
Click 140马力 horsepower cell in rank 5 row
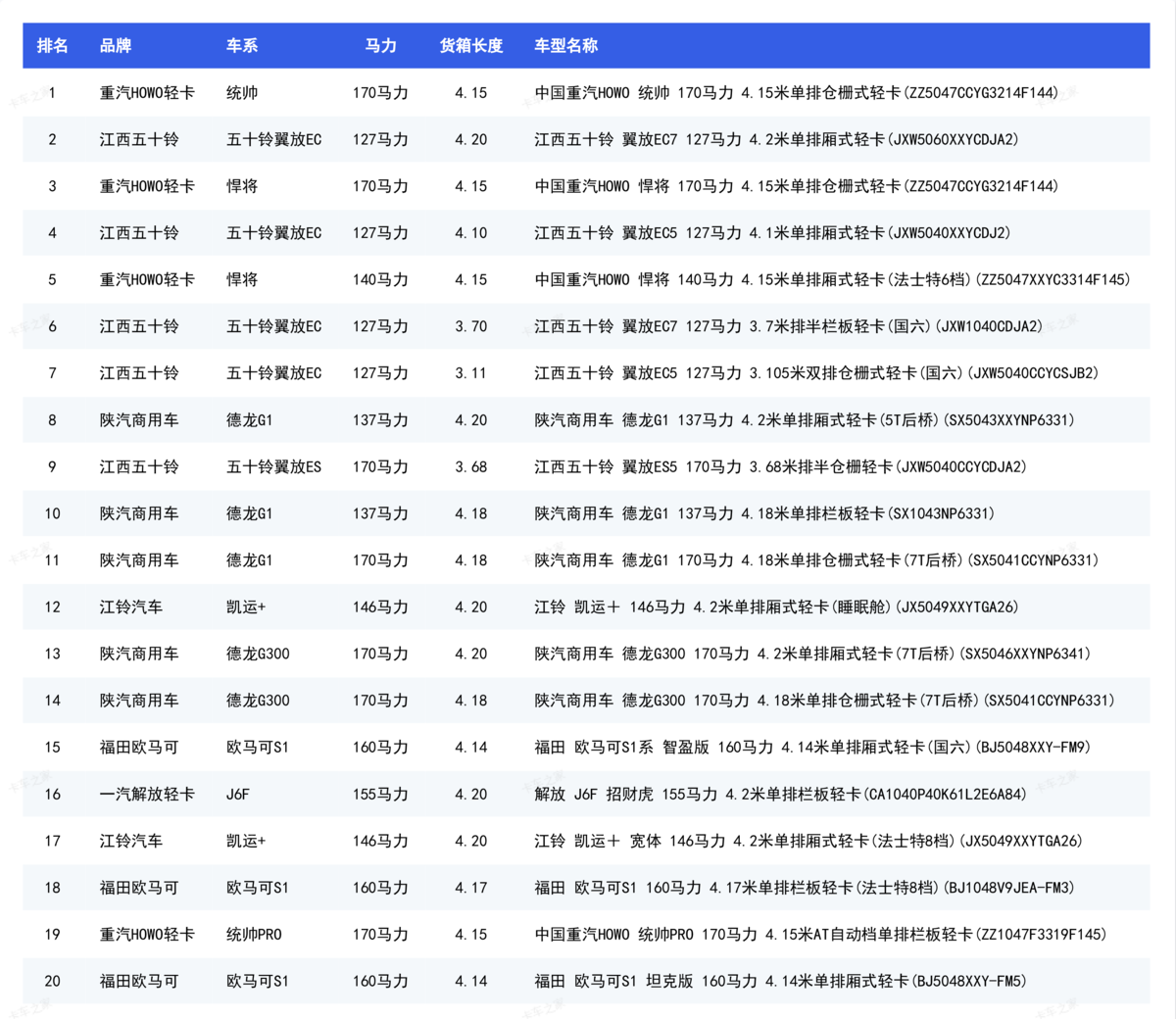point(380,280)
